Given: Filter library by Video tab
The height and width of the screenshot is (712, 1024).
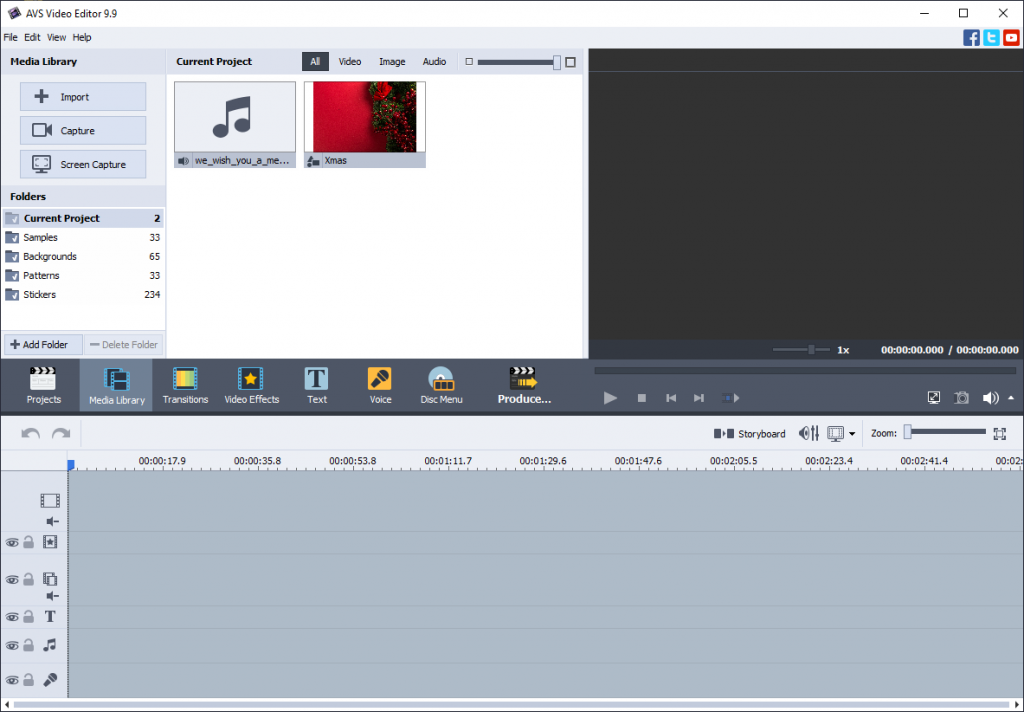Looking at the screenshot, I should [349, 61].
